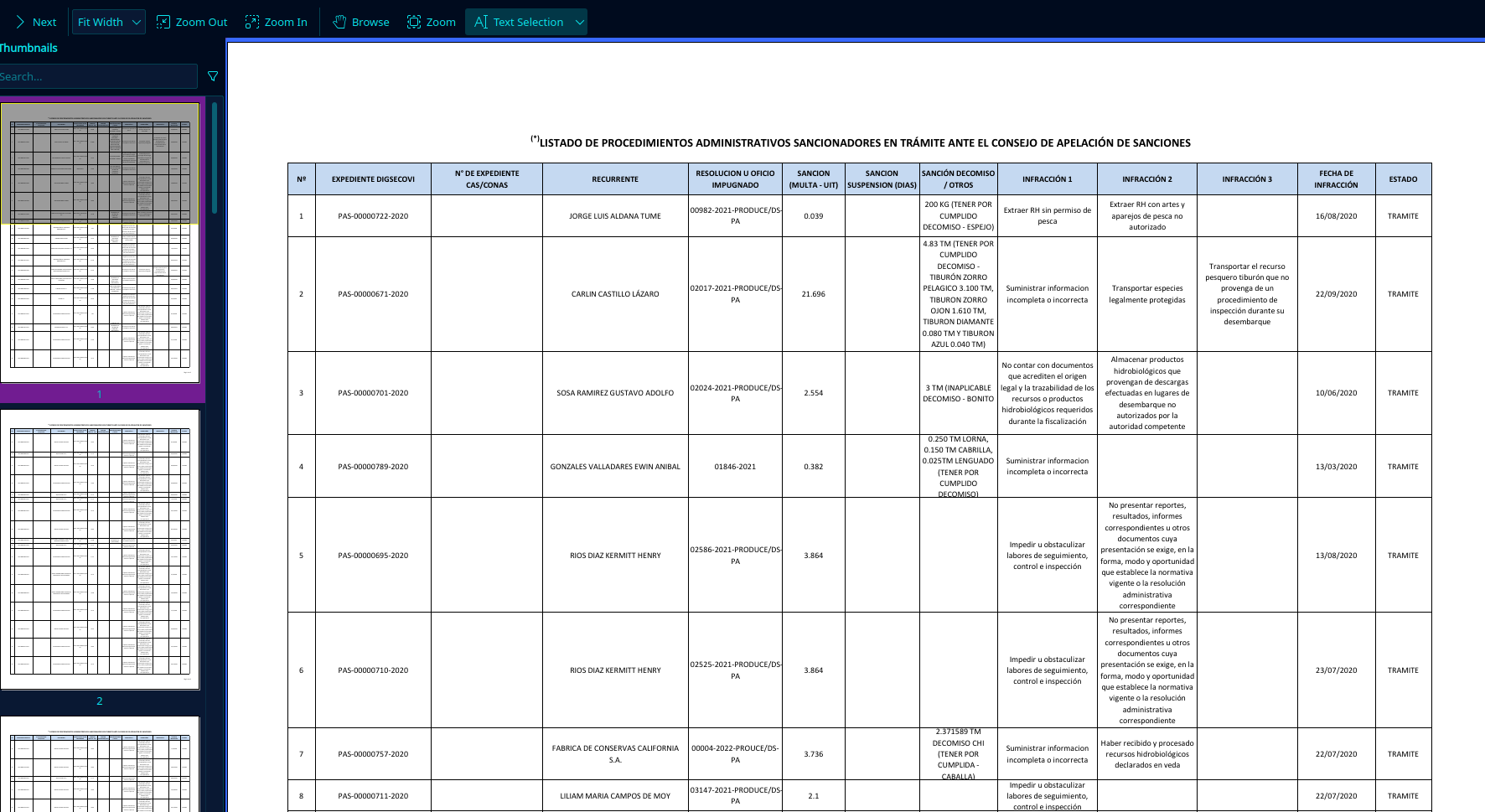Select the Zoom marquee tool
This screenshot has height=812, width=1485.
point(432,22)
